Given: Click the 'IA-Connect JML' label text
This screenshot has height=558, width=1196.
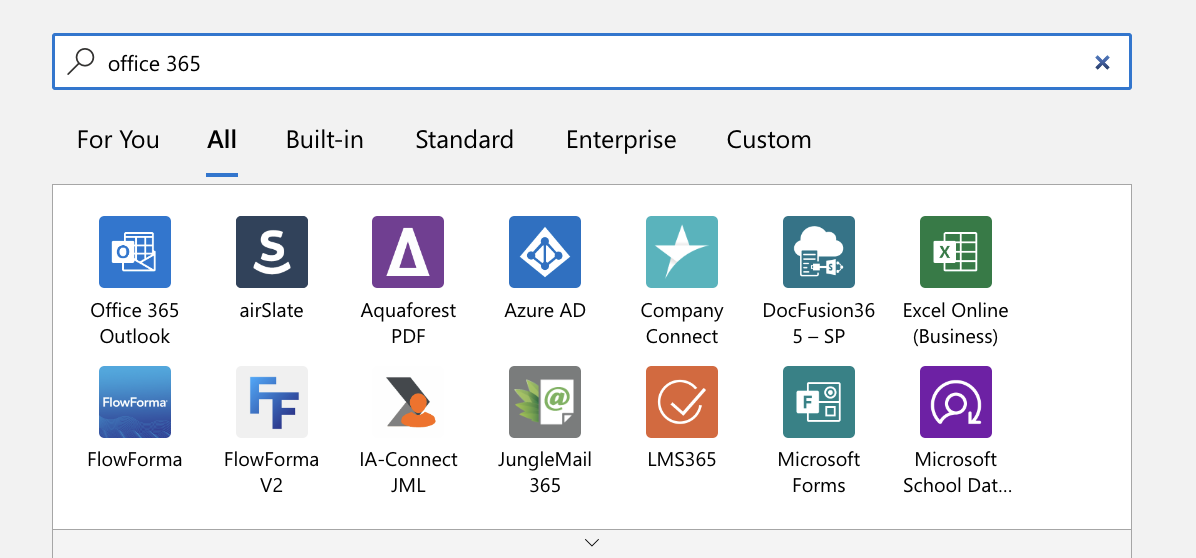Looking at the screenshot, I should [x=408, y=473].
